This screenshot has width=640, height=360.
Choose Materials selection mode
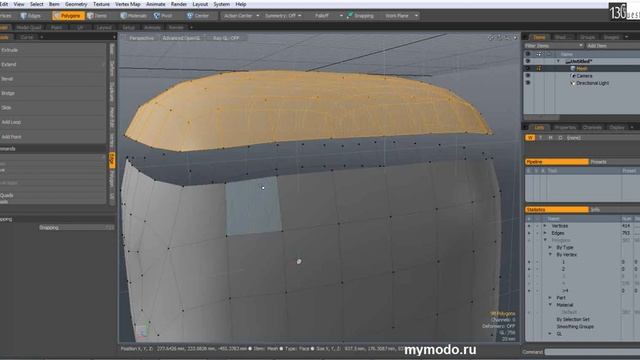(x=133, y=16)
